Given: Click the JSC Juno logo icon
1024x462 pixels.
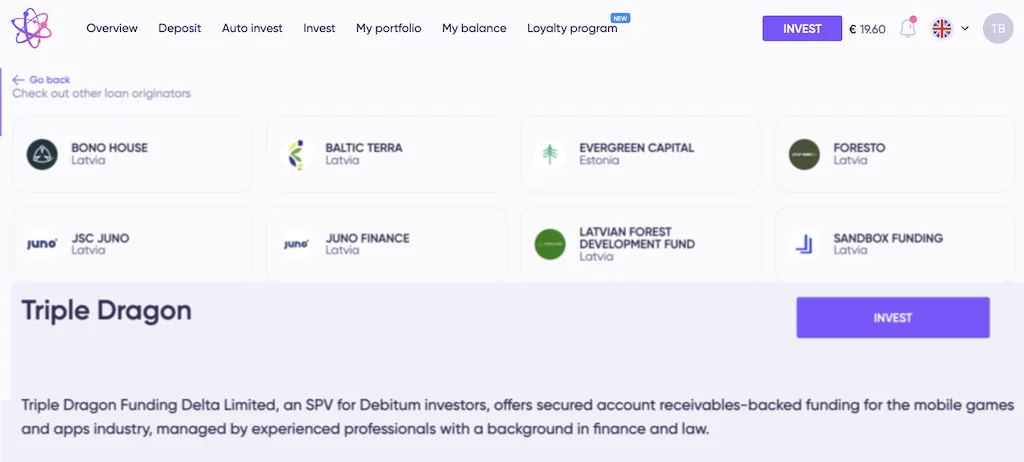Looking at the screenshot, I should [x=42, y=244].
